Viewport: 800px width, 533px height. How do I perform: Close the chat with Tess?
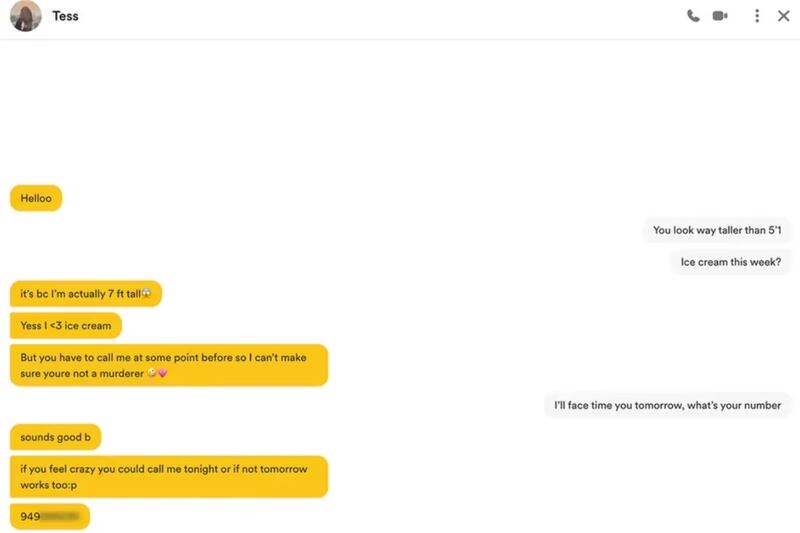tap(784, 16)
